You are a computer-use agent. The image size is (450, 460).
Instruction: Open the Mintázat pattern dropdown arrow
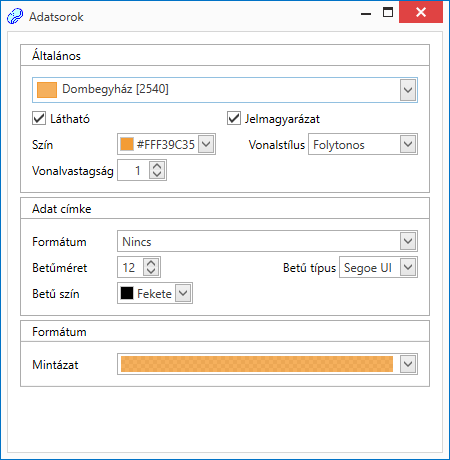click(x=408, y=364)
